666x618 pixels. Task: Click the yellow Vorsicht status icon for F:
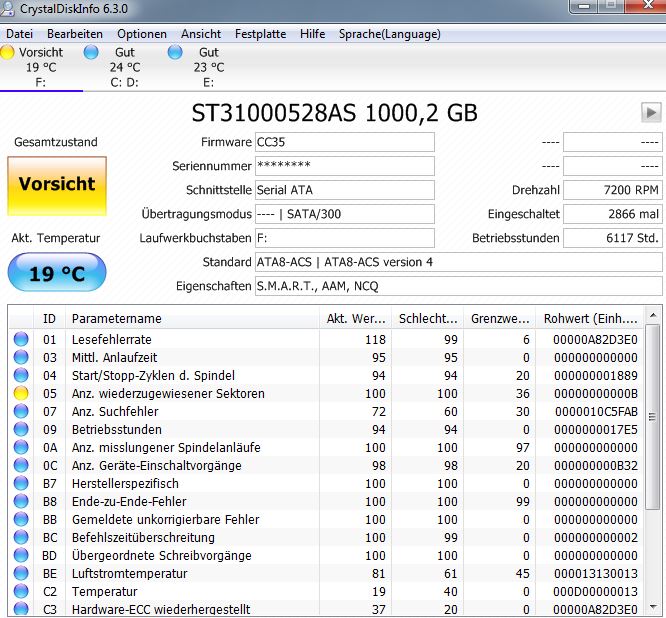(7, 52)
